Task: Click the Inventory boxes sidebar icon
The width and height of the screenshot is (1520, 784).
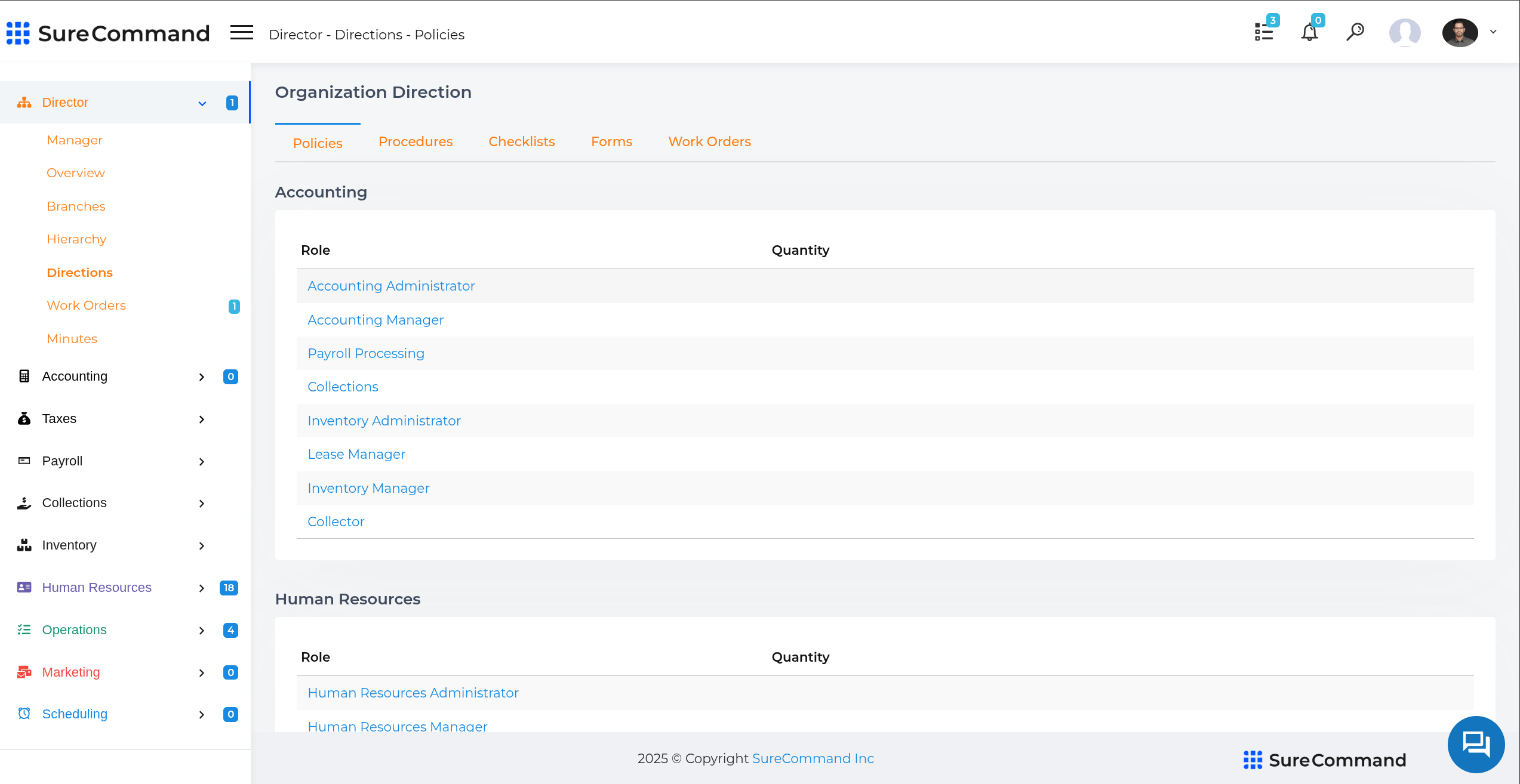Action: (x=24, y=545)
